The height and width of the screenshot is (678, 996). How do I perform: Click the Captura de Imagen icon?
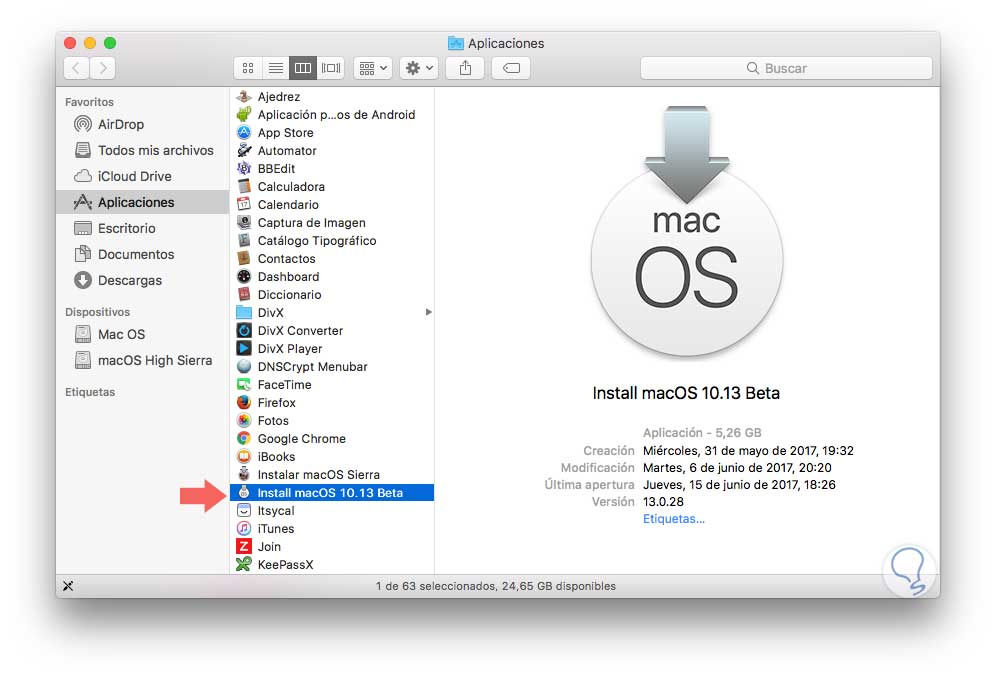pyautogui.click(x=244, y=222)
